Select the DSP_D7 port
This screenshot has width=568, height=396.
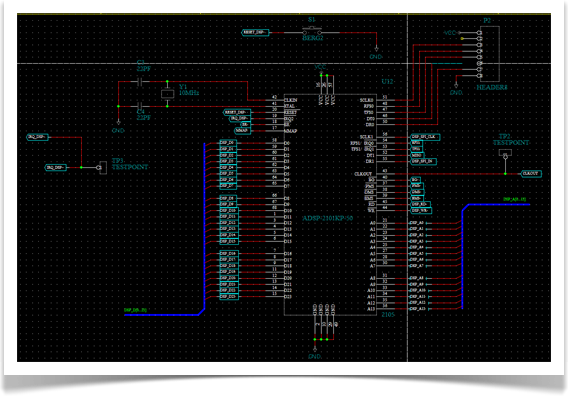tap(228, 186)
